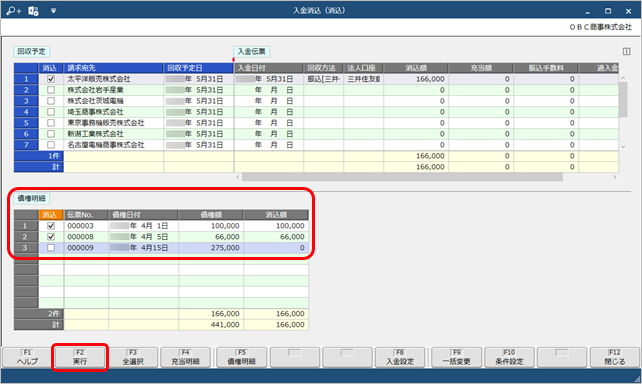The width and height of the screenshot is (642, 384).
Task: Maximize the 入金消込 window
Action: tap(608, 11)
